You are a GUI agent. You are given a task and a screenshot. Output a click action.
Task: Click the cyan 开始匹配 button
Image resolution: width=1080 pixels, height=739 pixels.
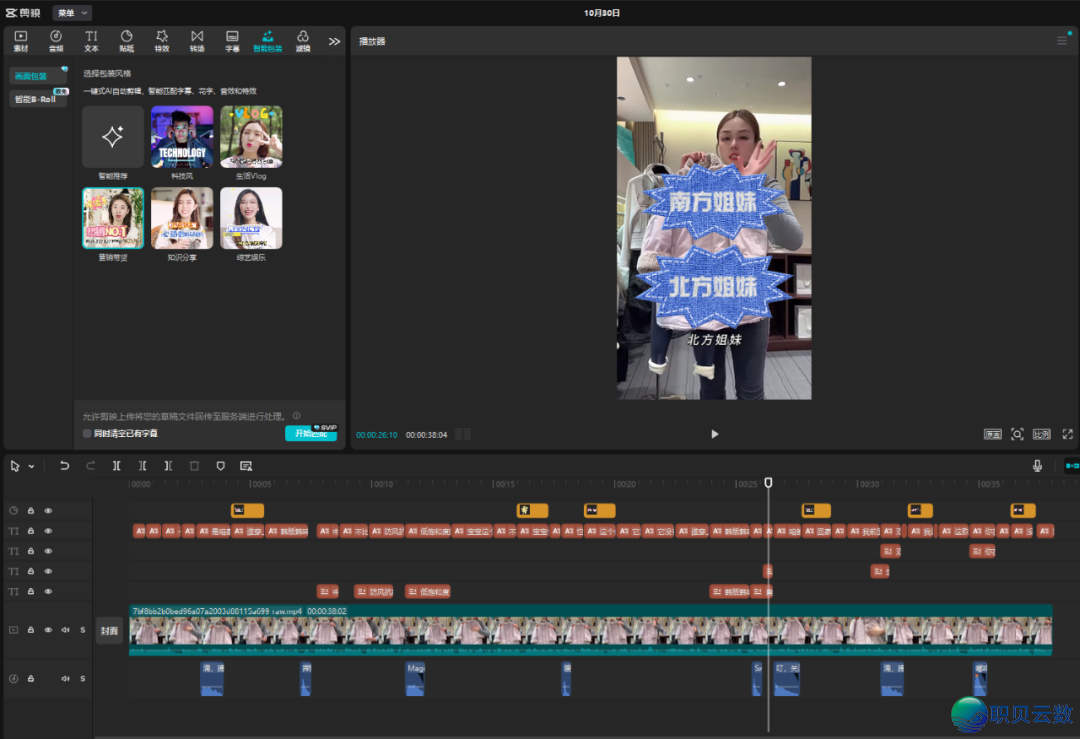point(310,433)
